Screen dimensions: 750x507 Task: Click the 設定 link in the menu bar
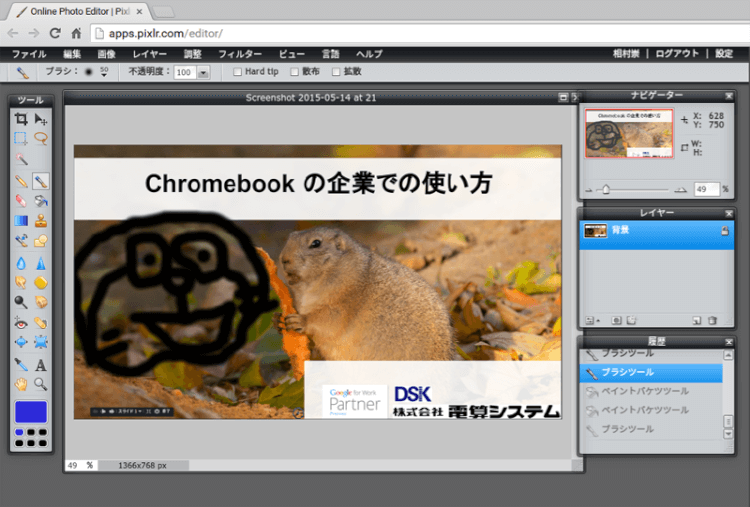click(x=725, y=53)
